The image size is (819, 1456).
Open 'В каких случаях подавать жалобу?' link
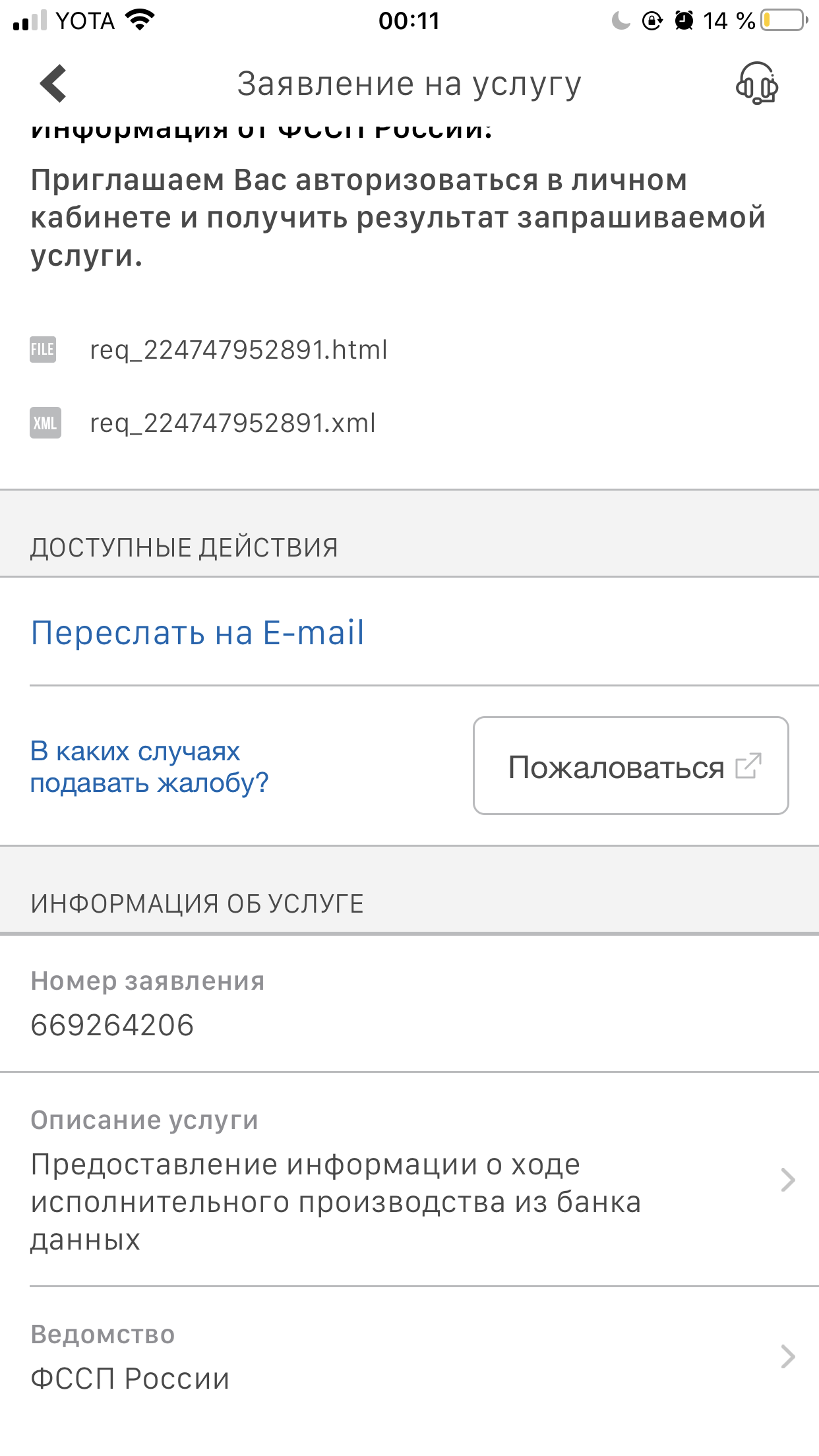coord(149,767)
